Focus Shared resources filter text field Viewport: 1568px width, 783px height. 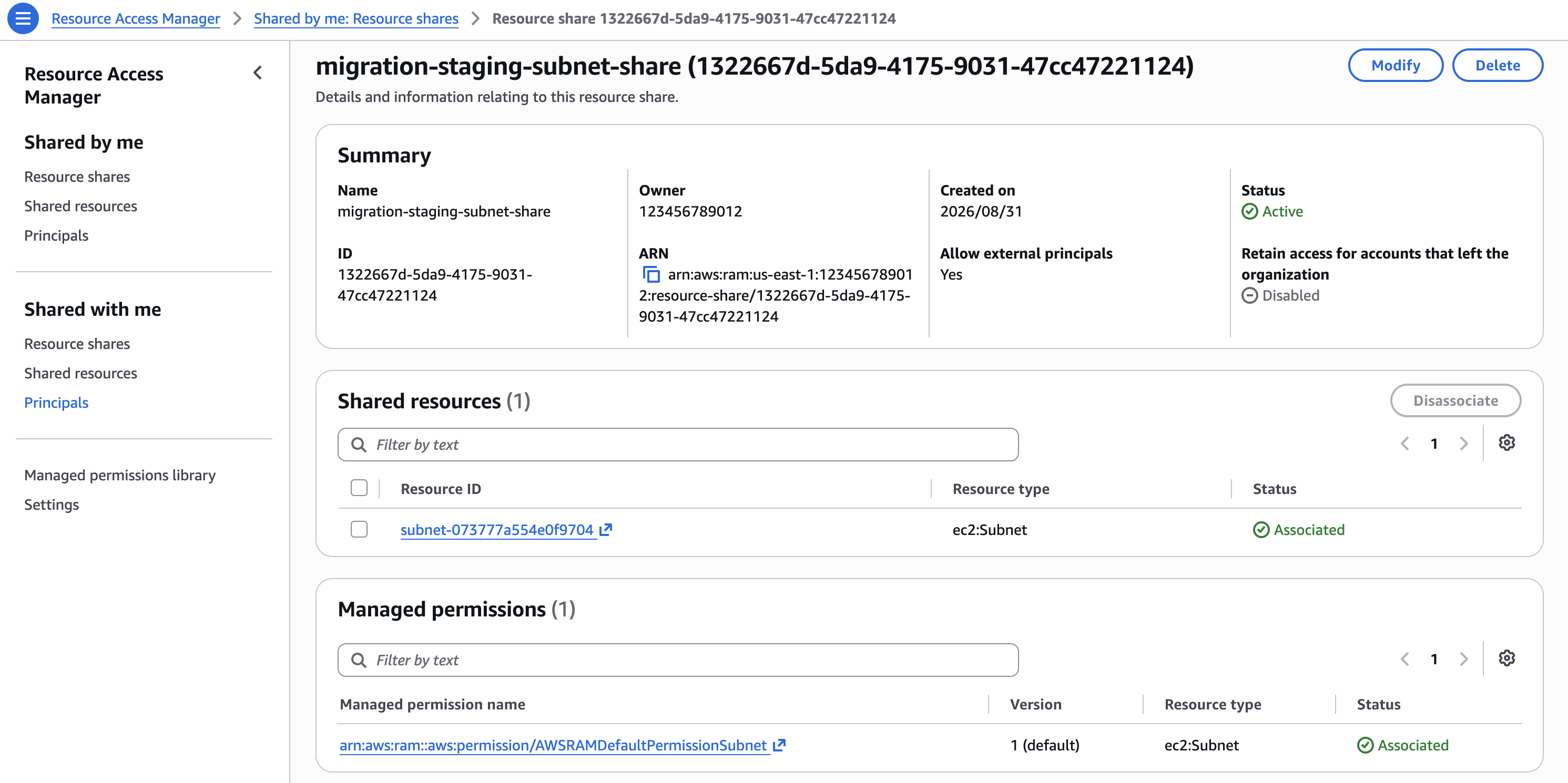(x=678, y=445)
